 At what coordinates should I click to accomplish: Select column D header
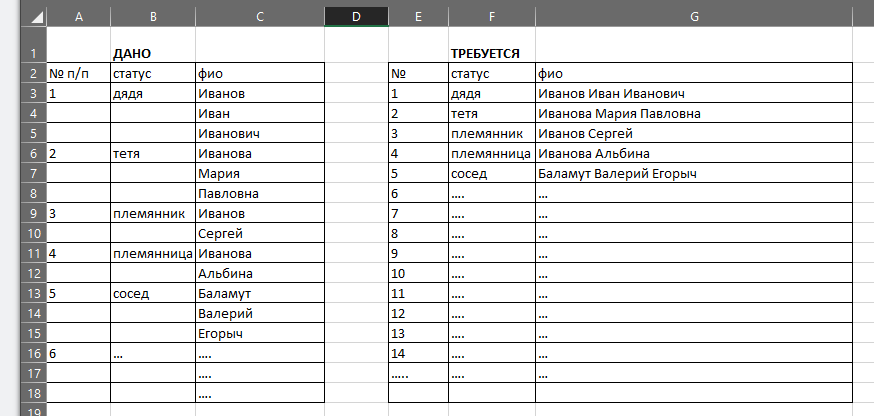pos(356,17)
